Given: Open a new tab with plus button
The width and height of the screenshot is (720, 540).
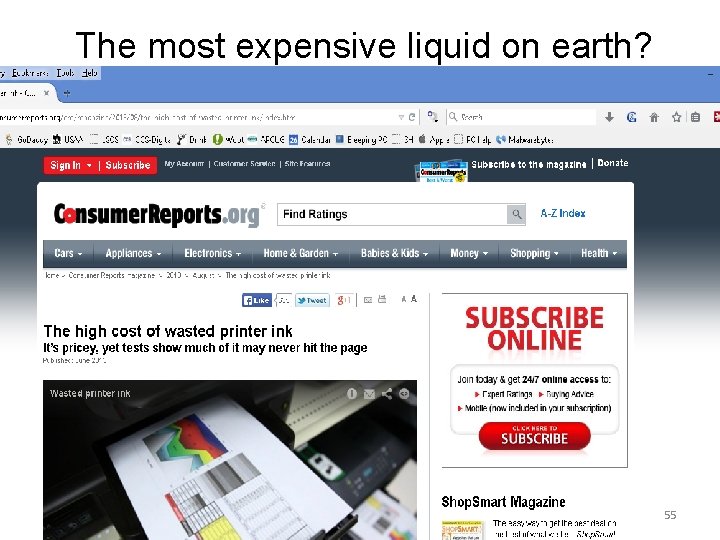Looking at the screenshot, I should pos(67,93).
